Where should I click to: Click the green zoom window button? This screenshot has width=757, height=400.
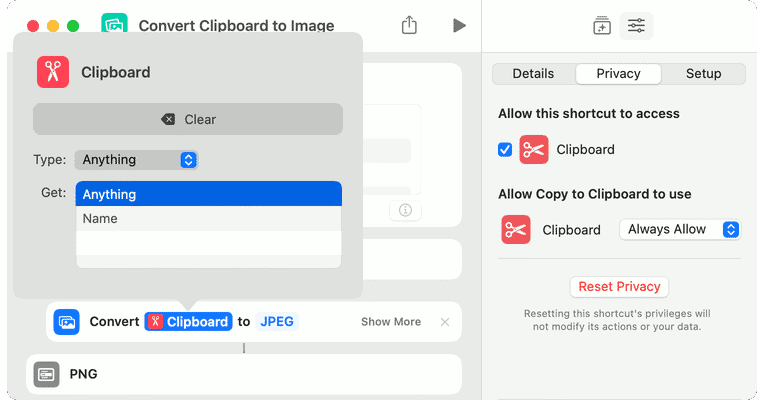click(x=73, y=26)
